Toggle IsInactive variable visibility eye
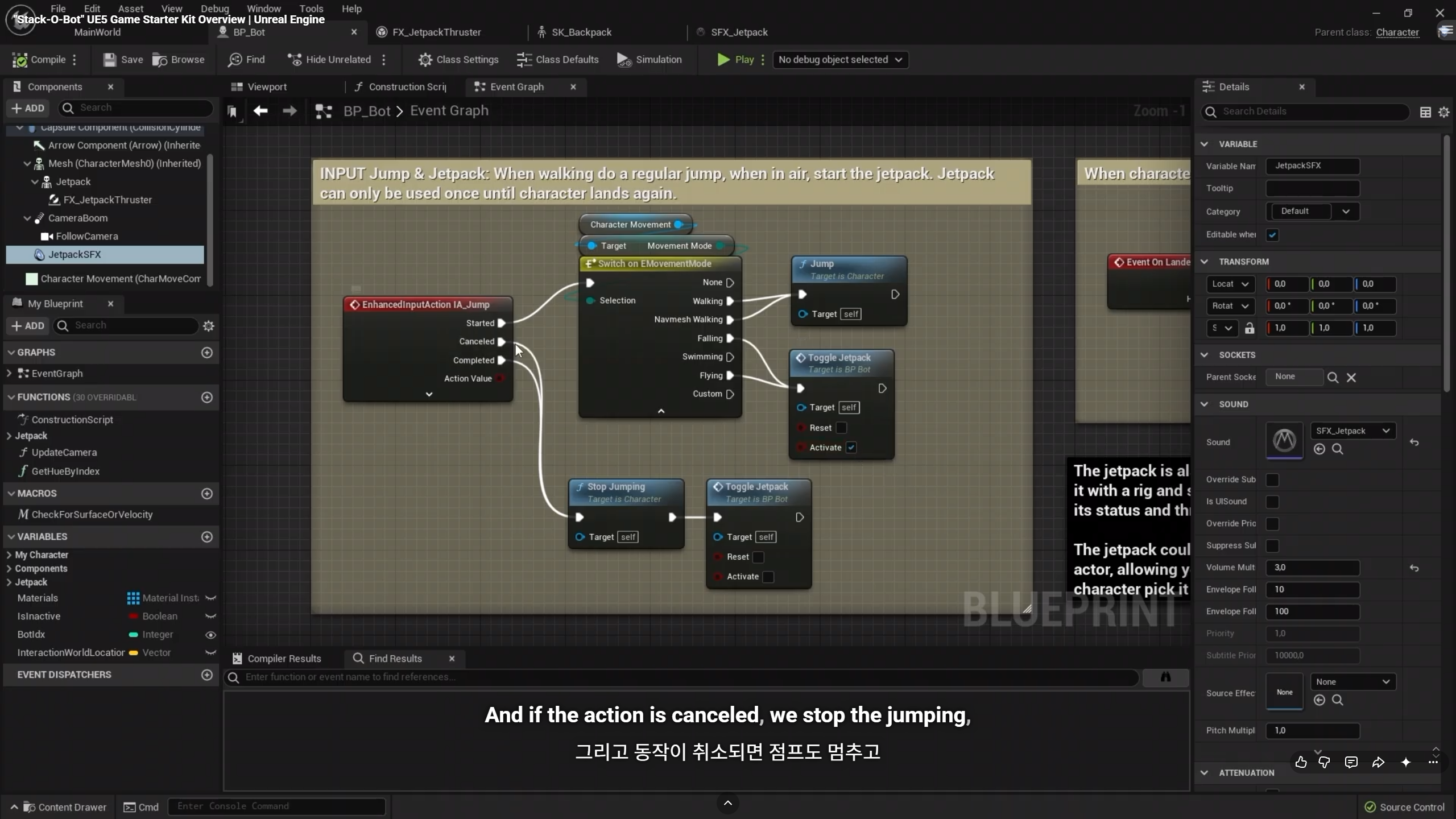Image resolution: width=1456 pixels, height=819 pixels. point(210,617)
